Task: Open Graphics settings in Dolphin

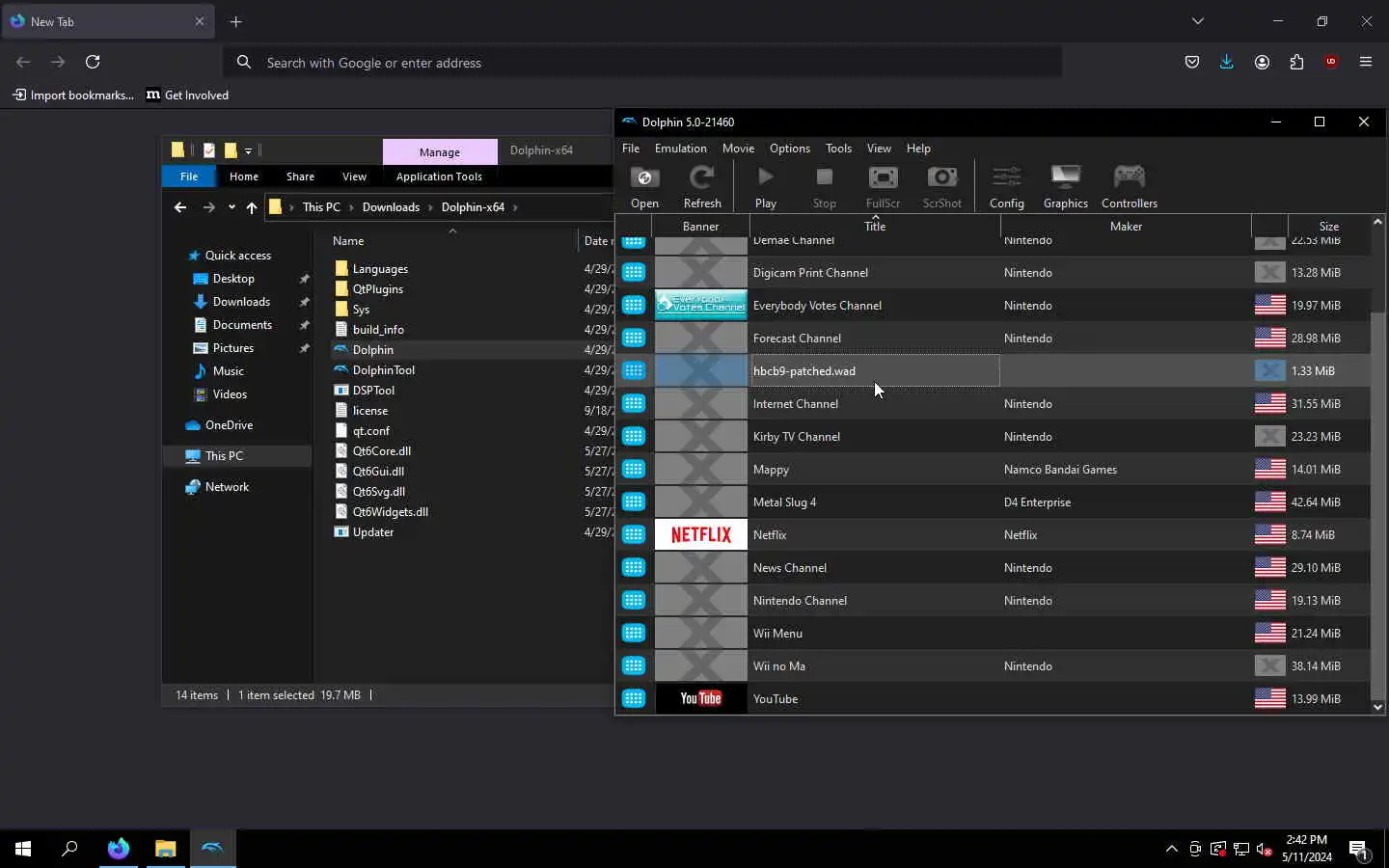Action: pos(1066,187)
